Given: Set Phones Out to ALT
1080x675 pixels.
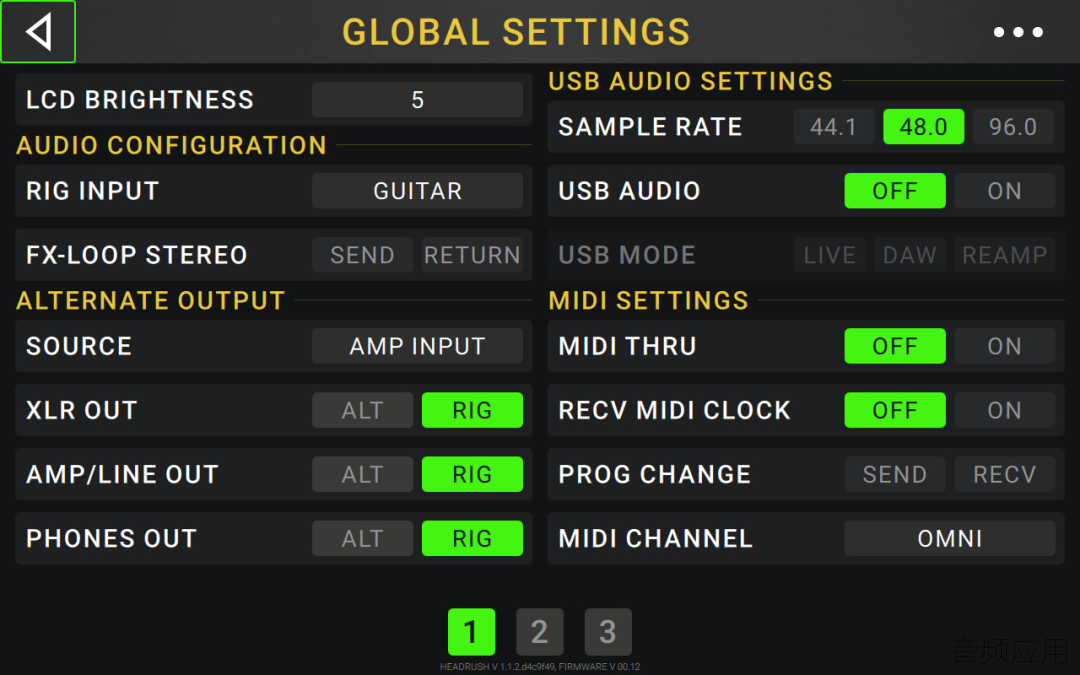Looking at the screenshot, I should pyautogui.click(x=362, y=538).
